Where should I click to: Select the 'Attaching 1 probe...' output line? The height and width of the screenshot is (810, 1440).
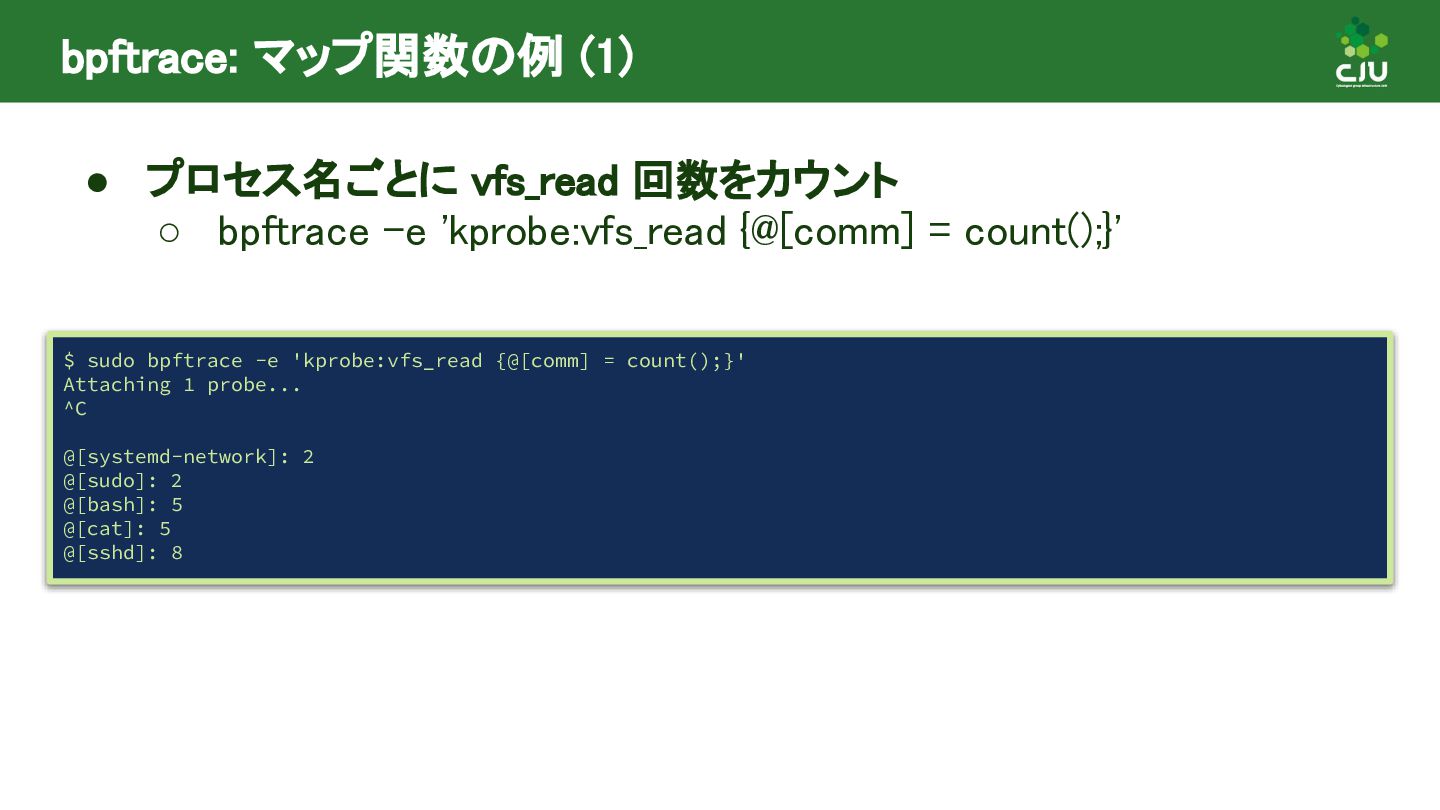point(182,385)
